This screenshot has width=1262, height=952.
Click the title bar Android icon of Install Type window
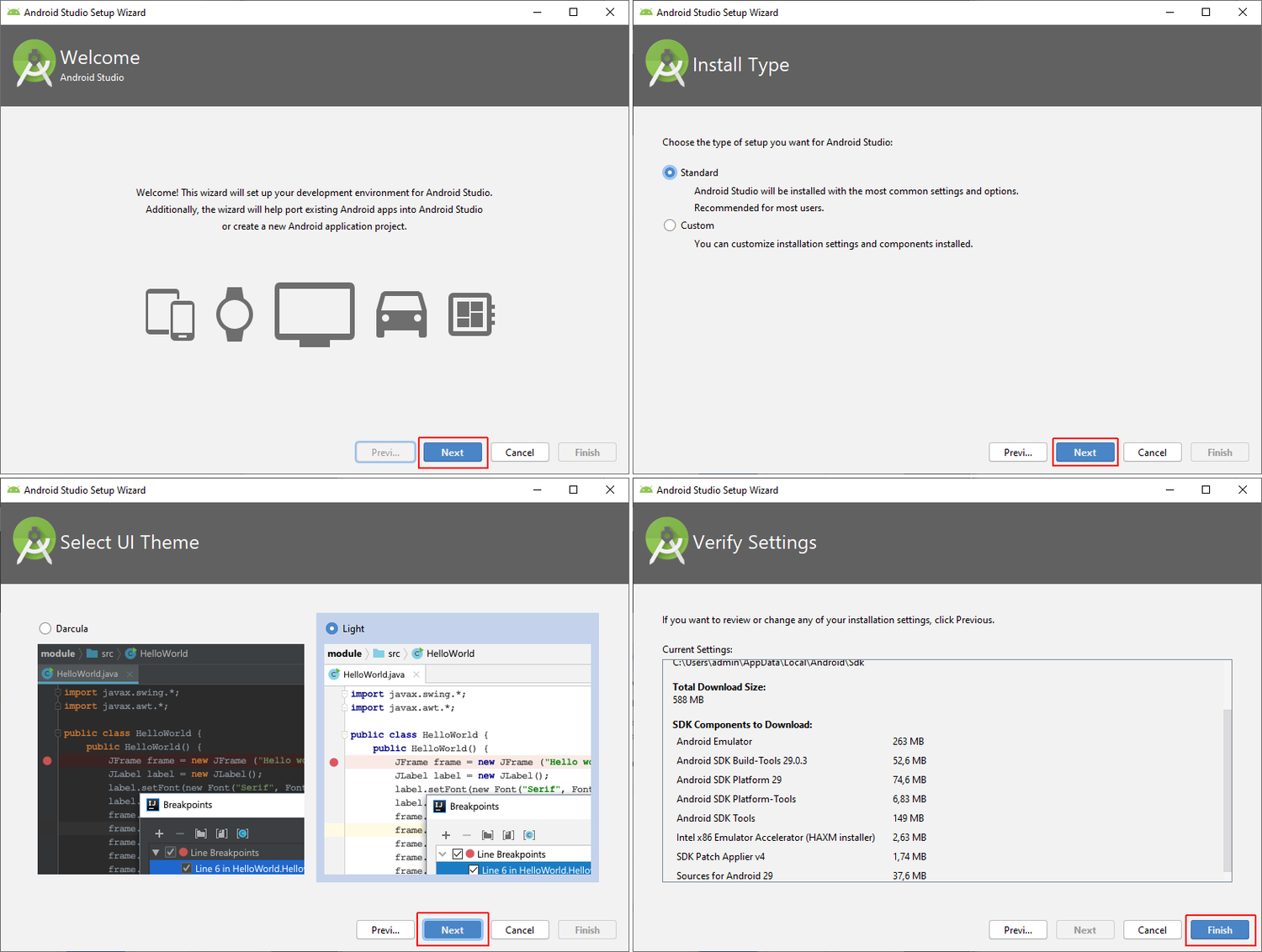pyautogui.click(x=646, y=12)
